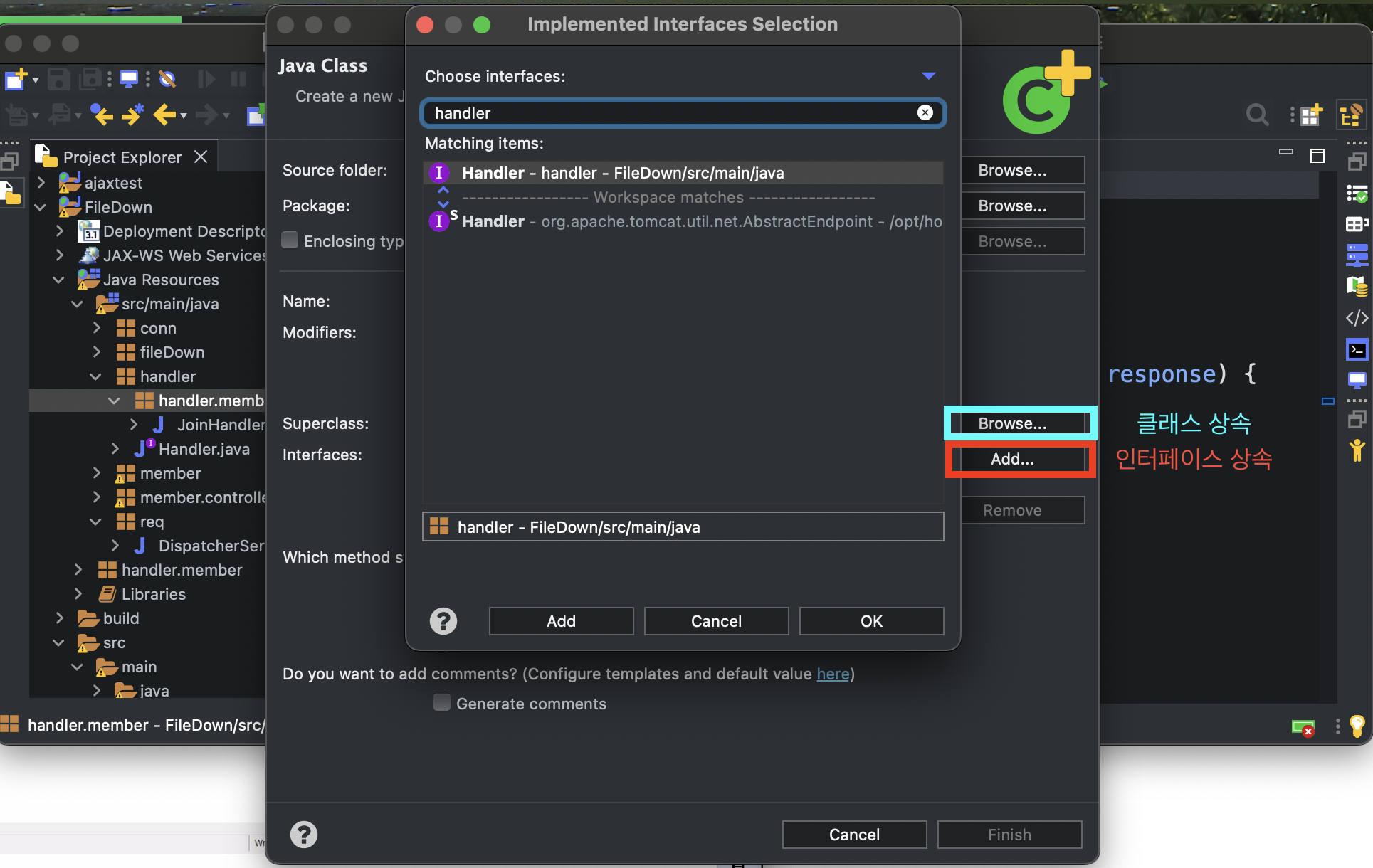Clear the handler search field
The height and width of the screenshot is (868, 1373).
click(925, 112)
